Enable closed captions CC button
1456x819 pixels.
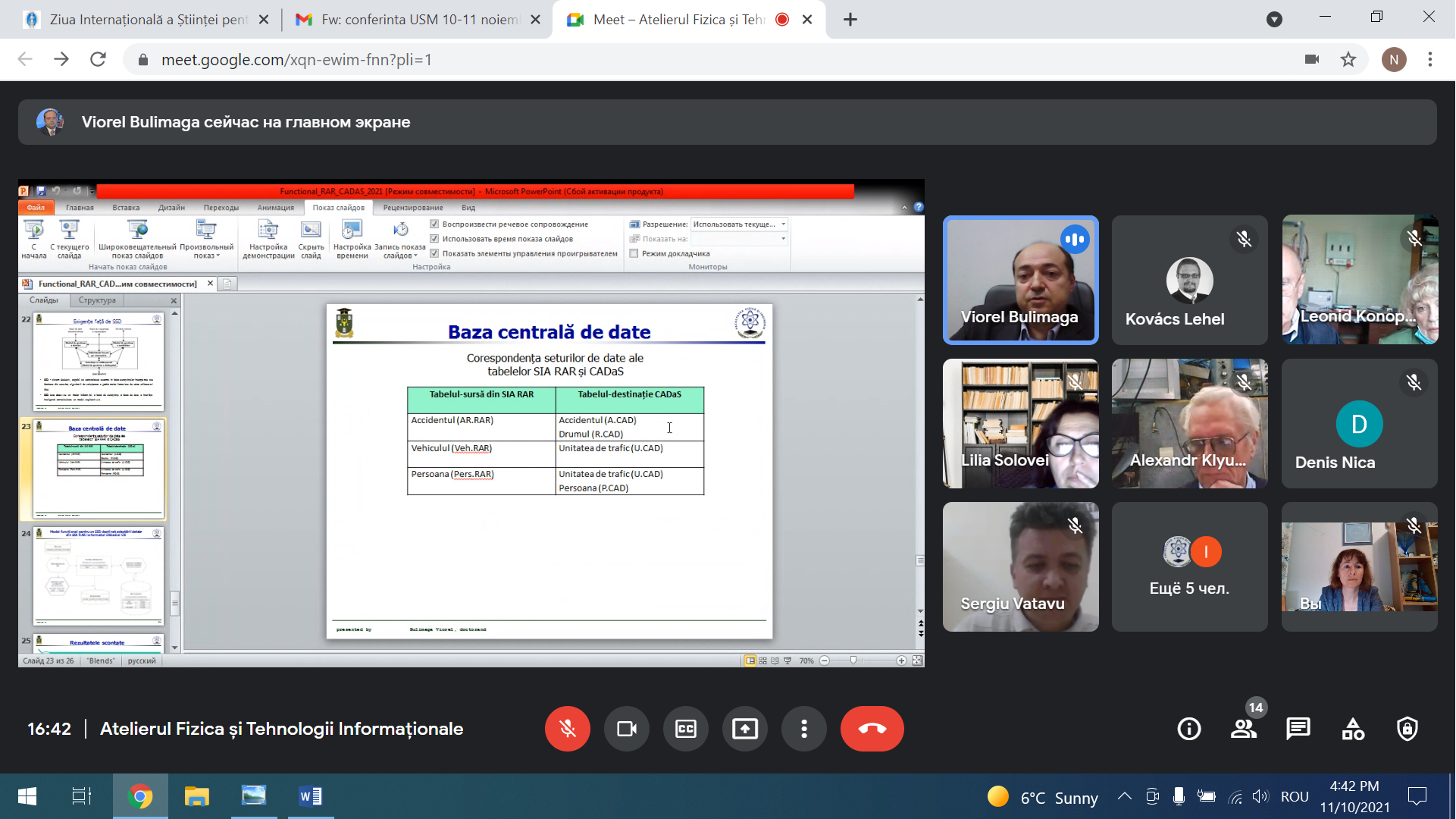pyautogui.click(x=685, y=729)
